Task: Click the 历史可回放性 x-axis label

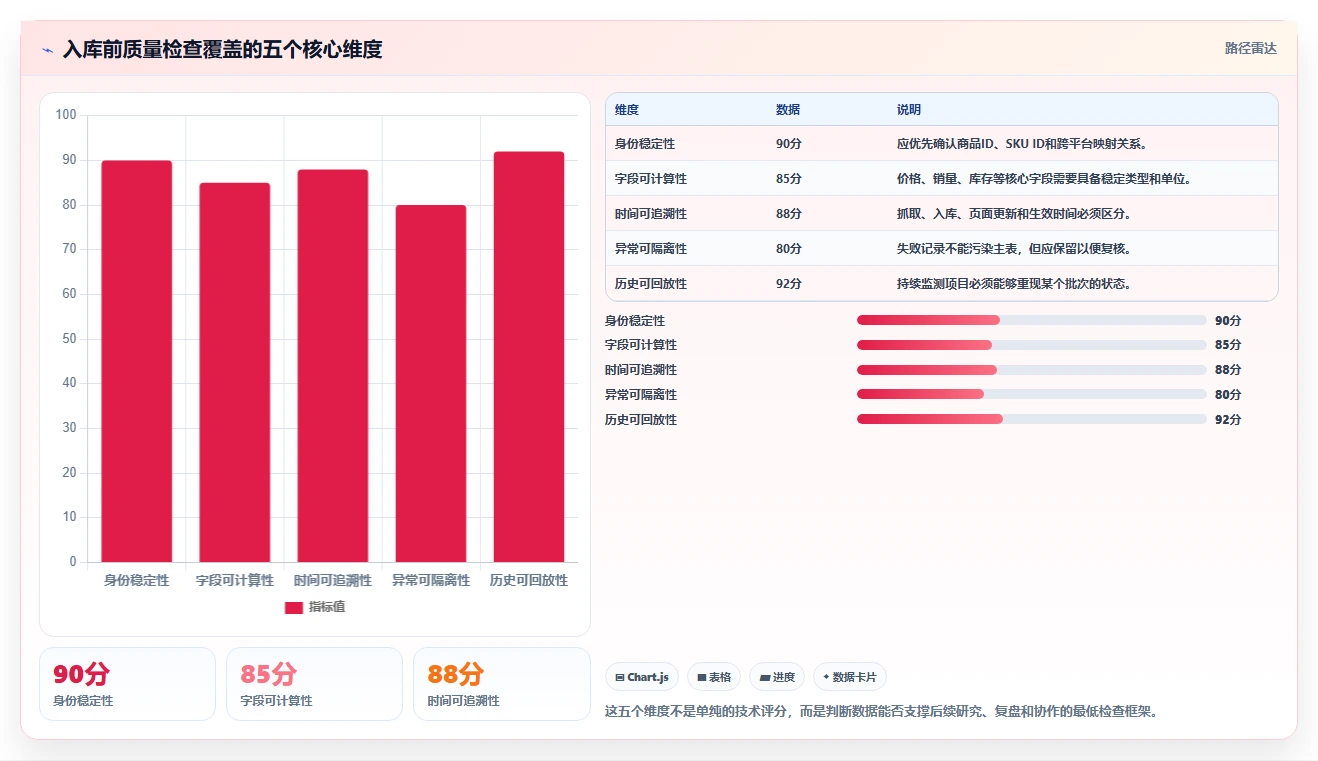Action: pyautogui.click(x=529, y=580)
